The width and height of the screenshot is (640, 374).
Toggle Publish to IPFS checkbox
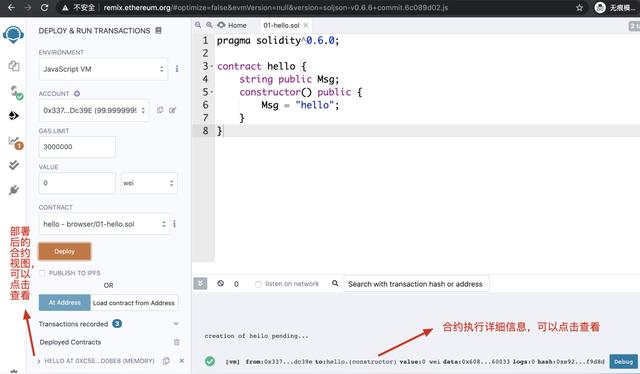pos(42,273)
